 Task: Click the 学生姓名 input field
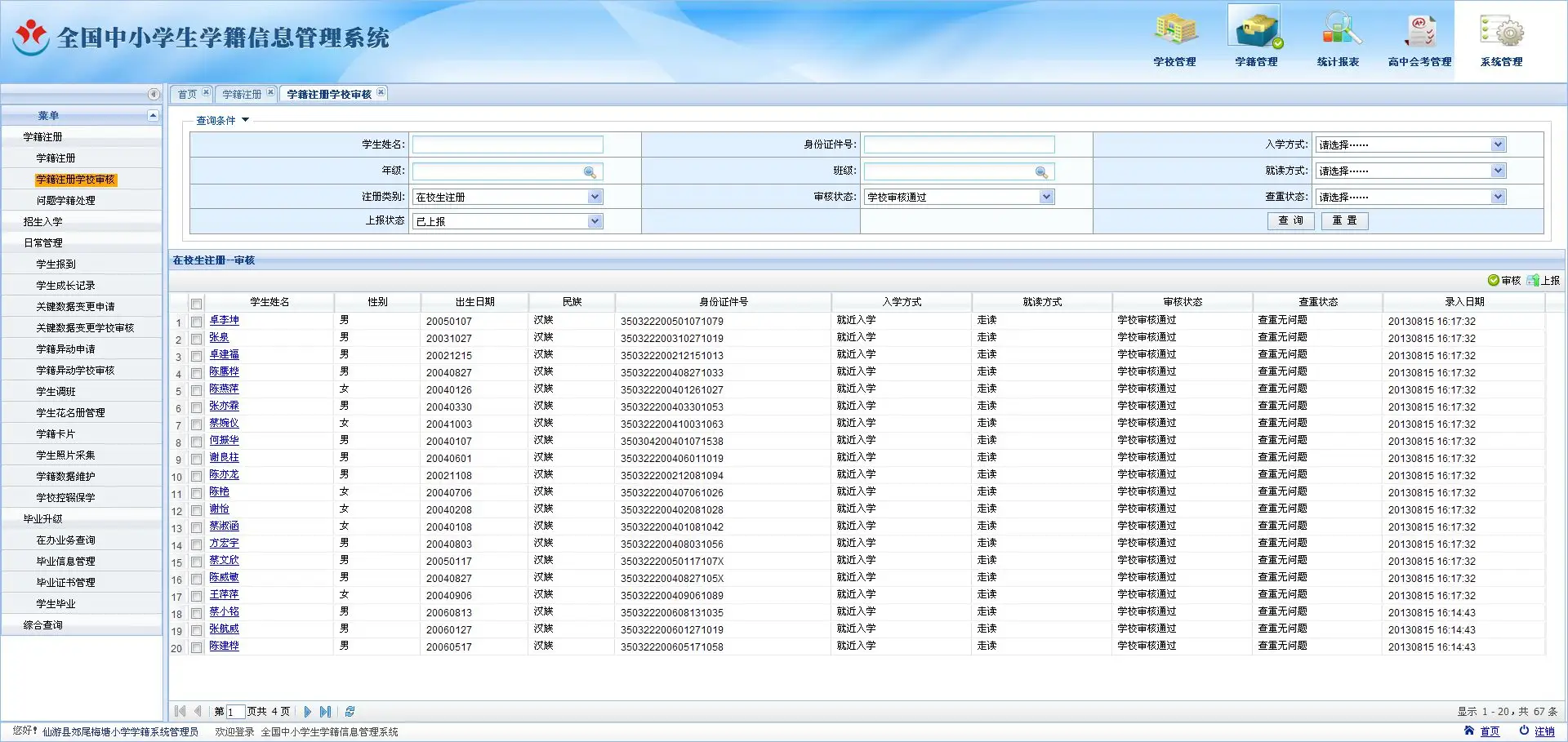click(507, 144)
